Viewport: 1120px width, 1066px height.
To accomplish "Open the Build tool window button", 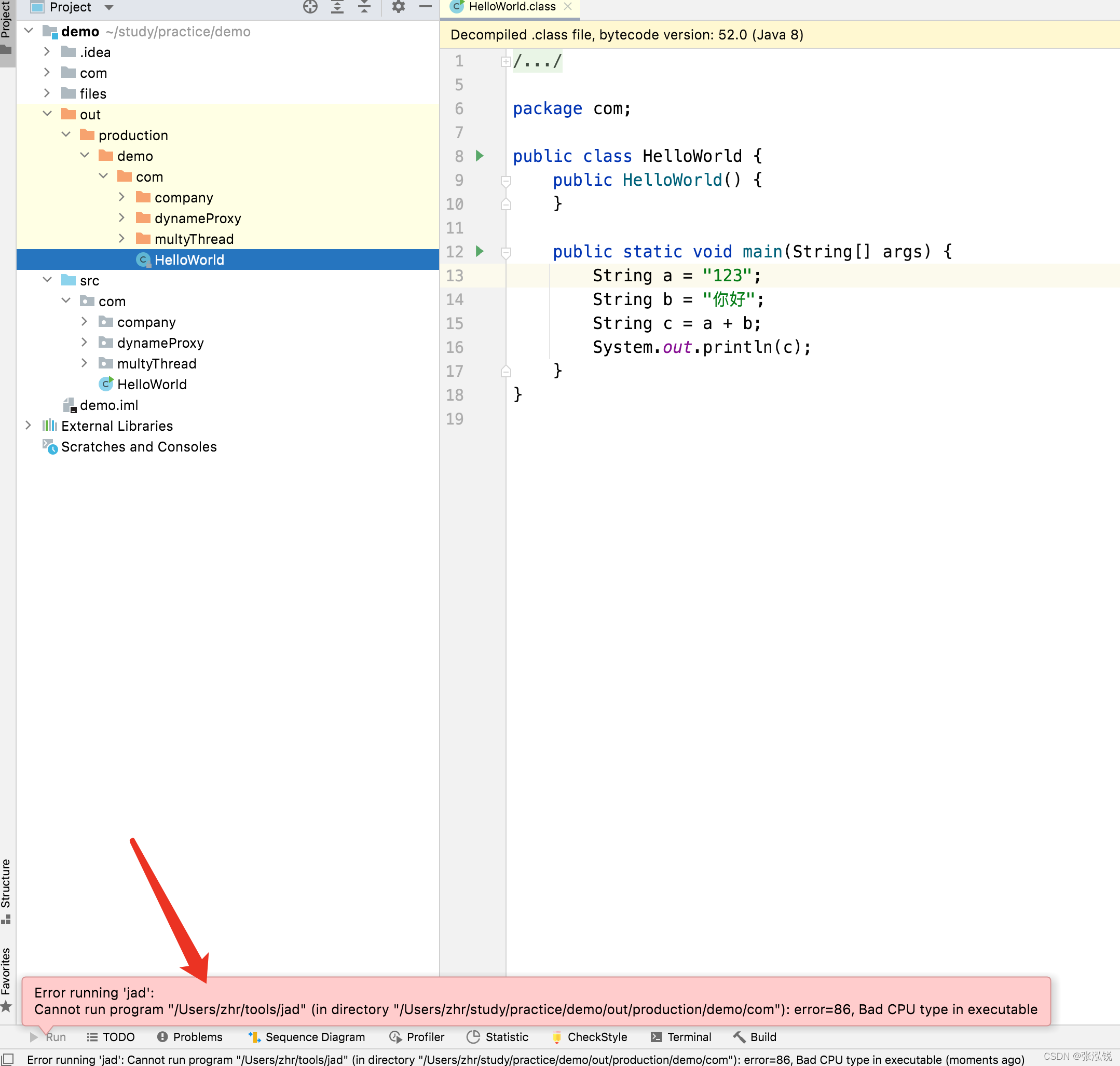I will click(x=755, y=1037).
